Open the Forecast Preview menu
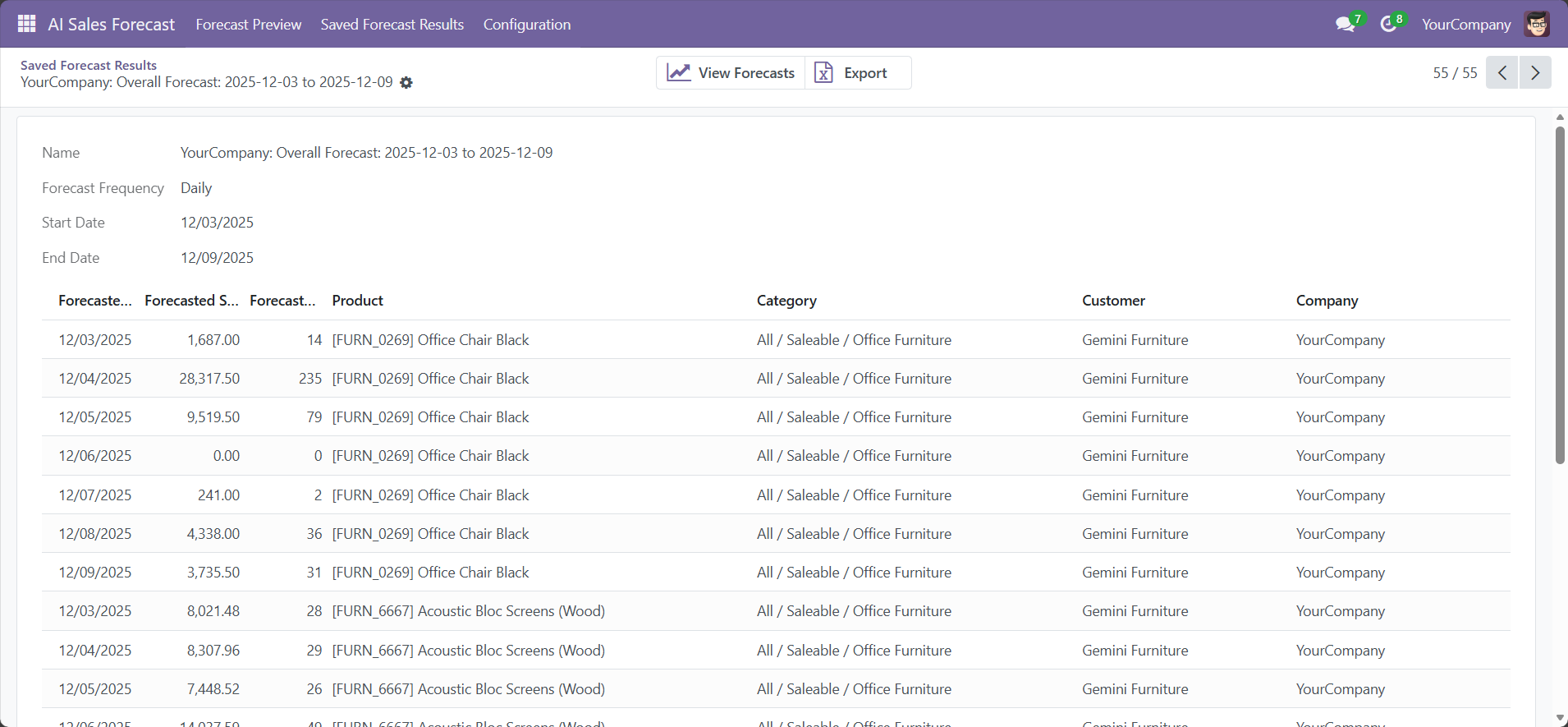This screenshot has width=1568, height=727. click(248, 24)
